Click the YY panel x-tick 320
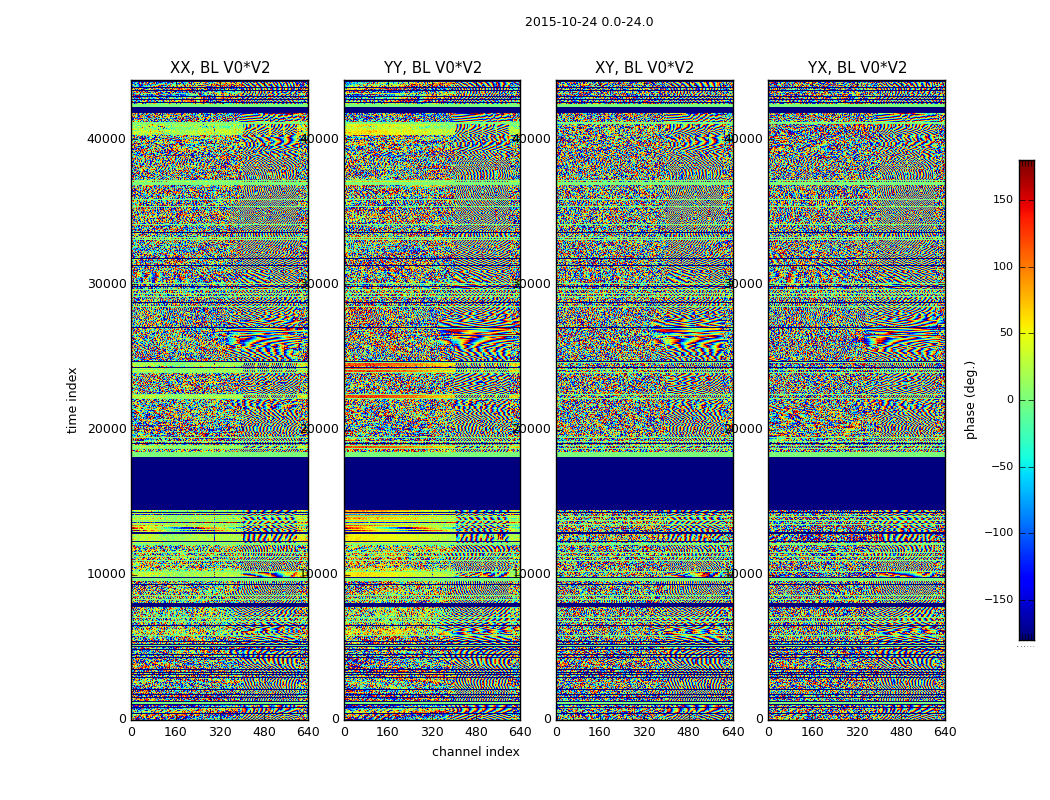Screen dimensions: 1050x800 (x=432, y=732)
